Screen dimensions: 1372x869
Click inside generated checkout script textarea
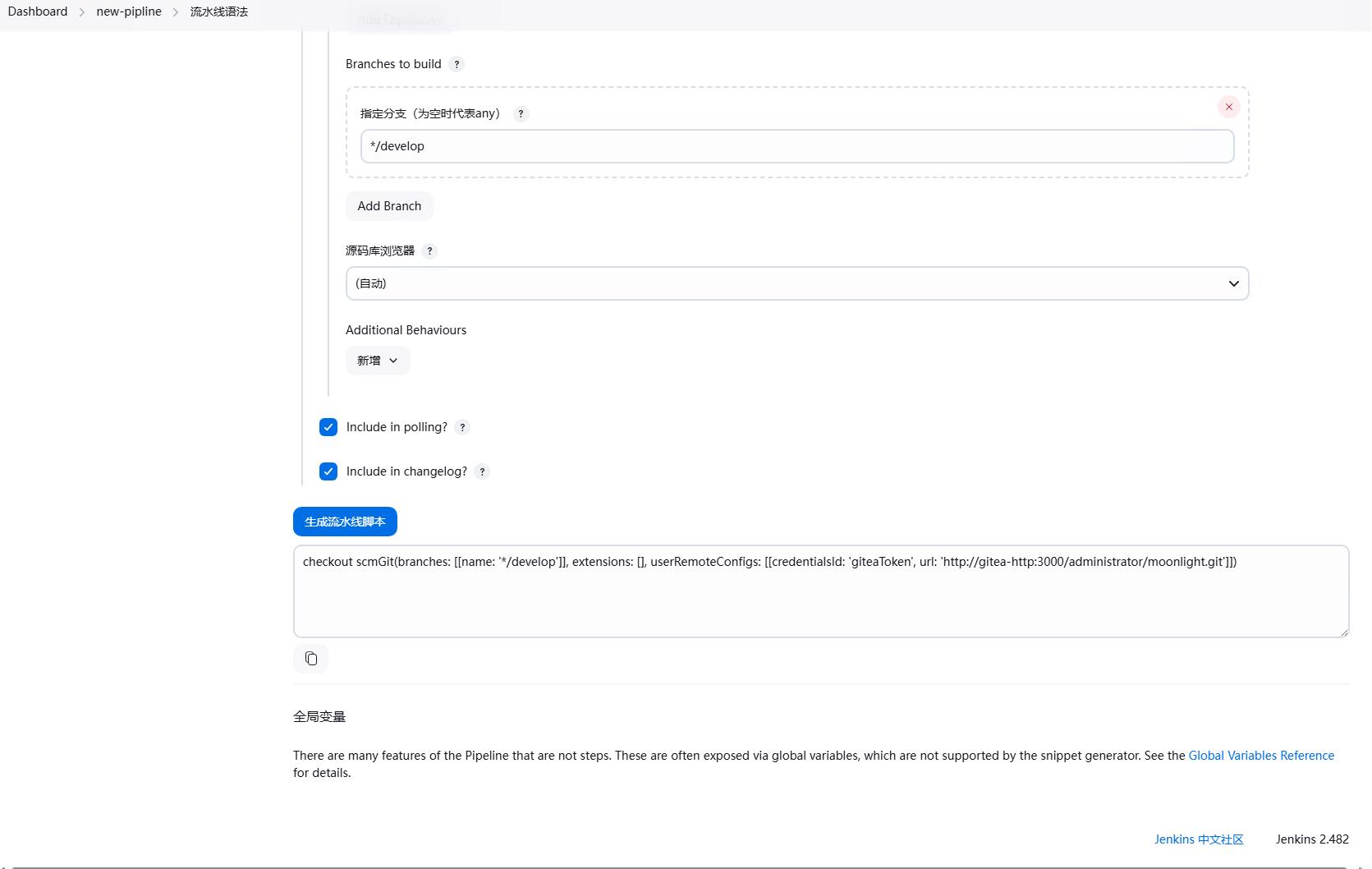coord(821,591)
